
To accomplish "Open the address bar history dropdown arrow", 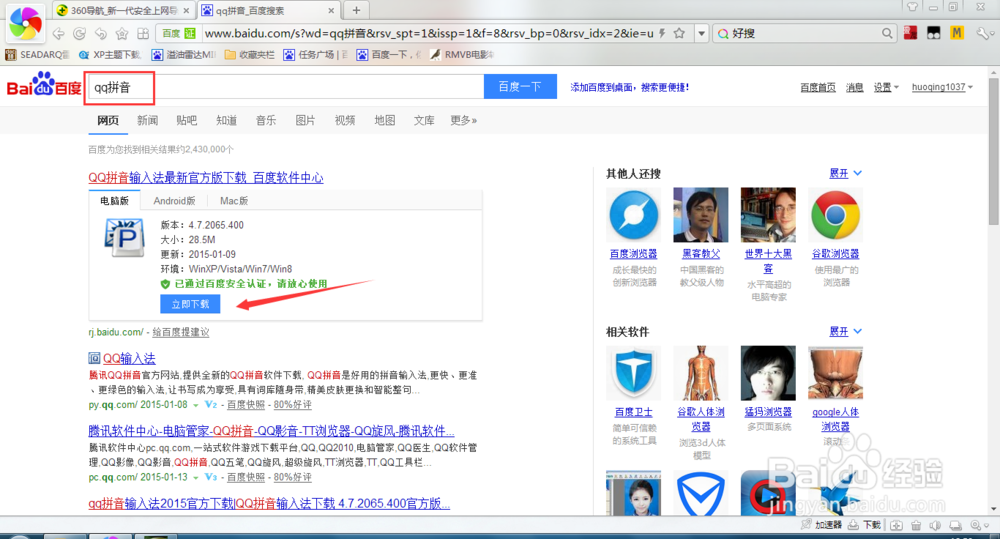I will pyautogui.click(x=702, y=33).
